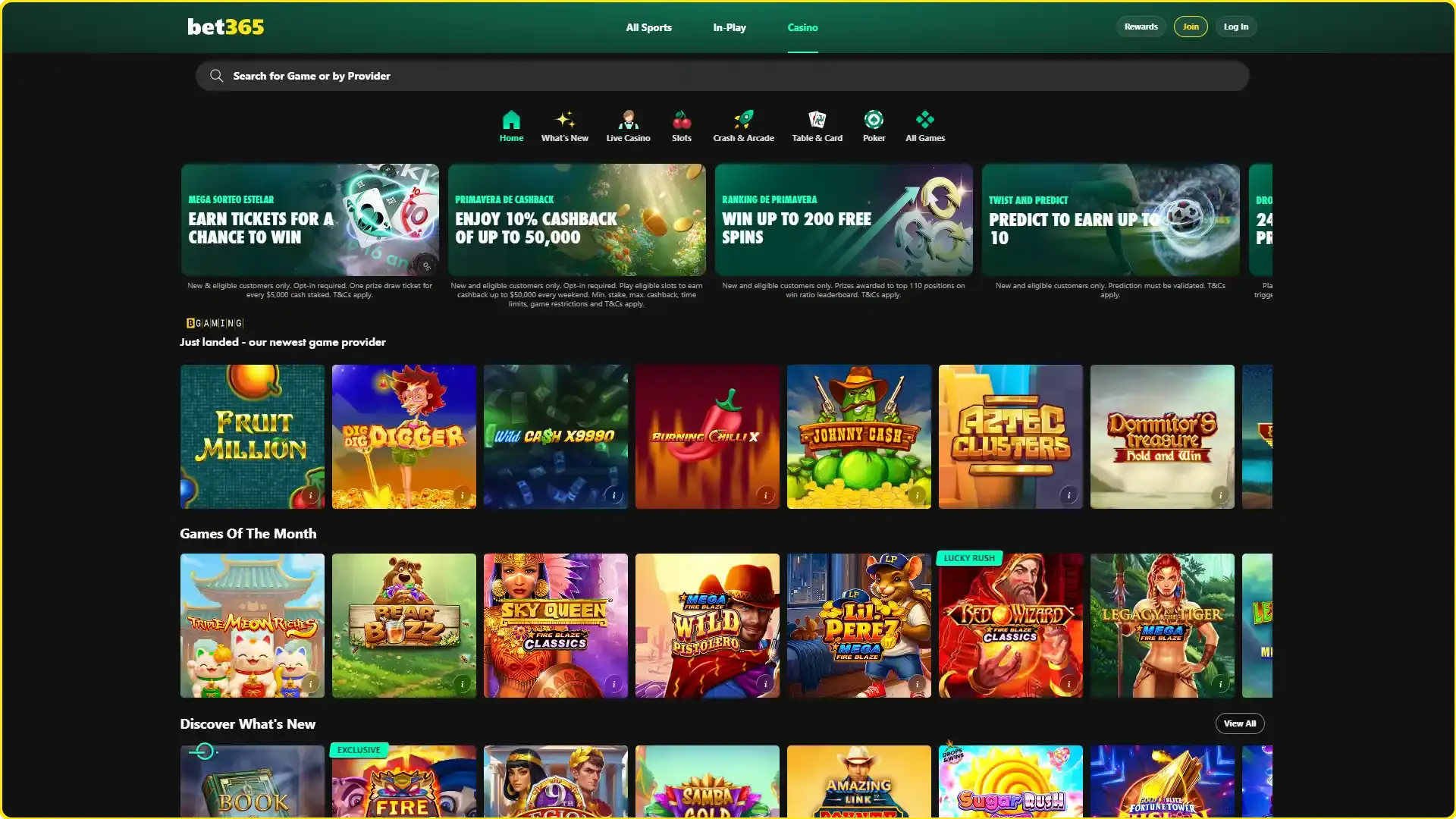Open info icon on Legacy of the Tiger
The image size is (1456, 819).
(1220, 684)
